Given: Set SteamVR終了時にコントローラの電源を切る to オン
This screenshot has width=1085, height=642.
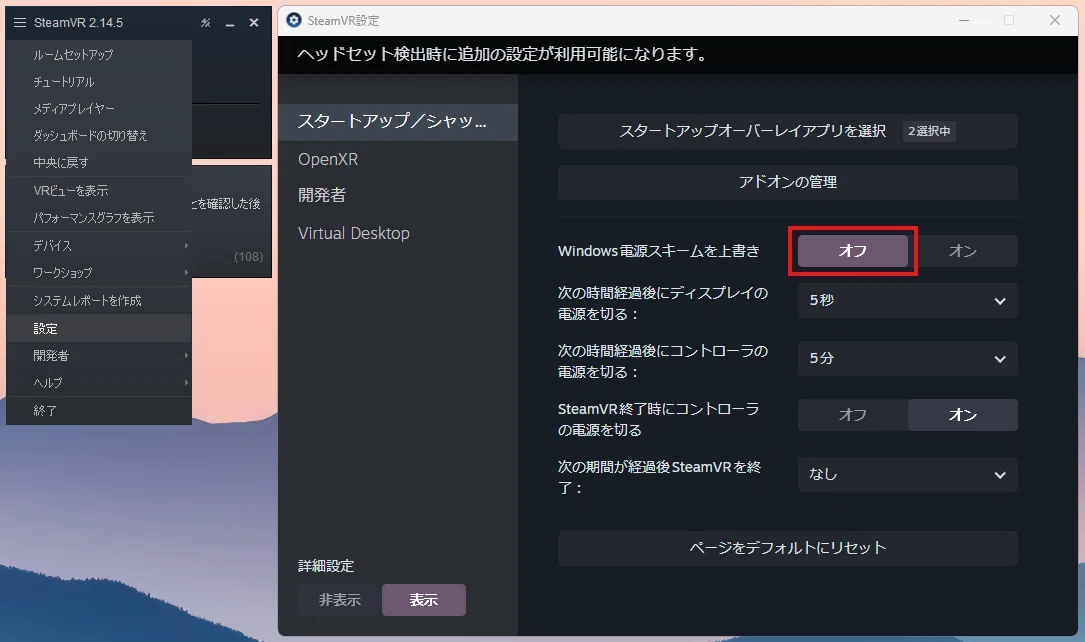Looking at the screenshot, I should (x=963, y=414).
